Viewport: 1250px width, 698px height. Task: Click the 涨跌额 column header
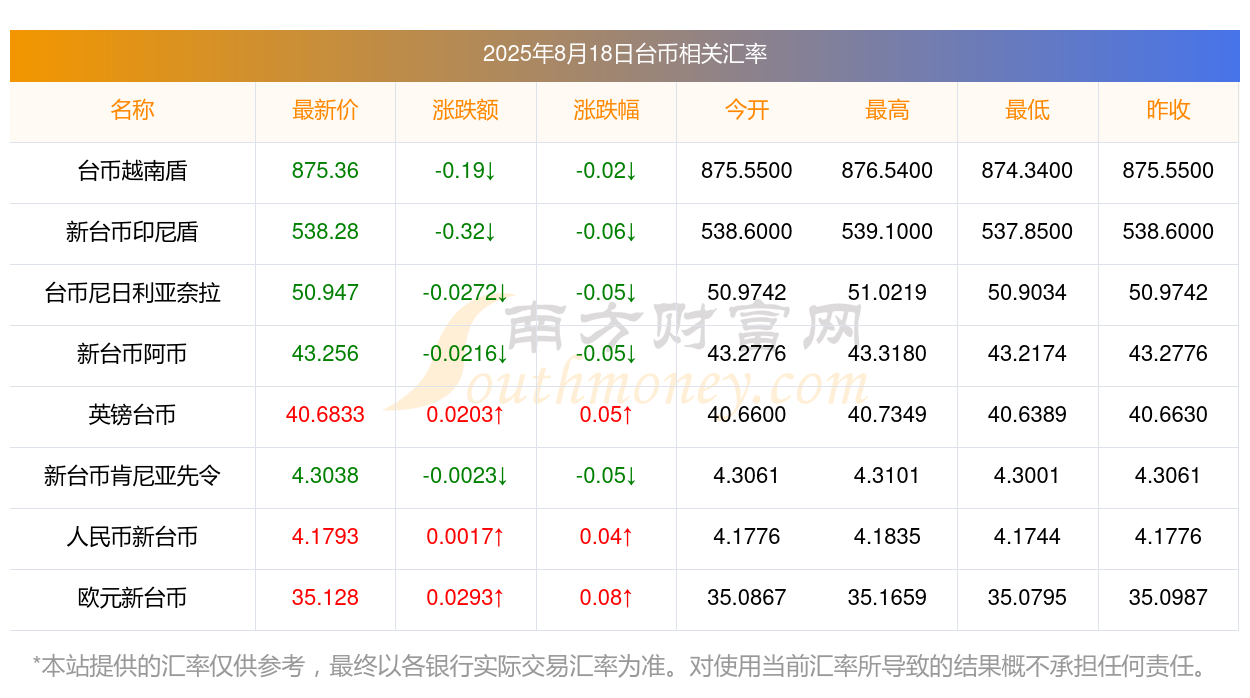coord(465,110)
